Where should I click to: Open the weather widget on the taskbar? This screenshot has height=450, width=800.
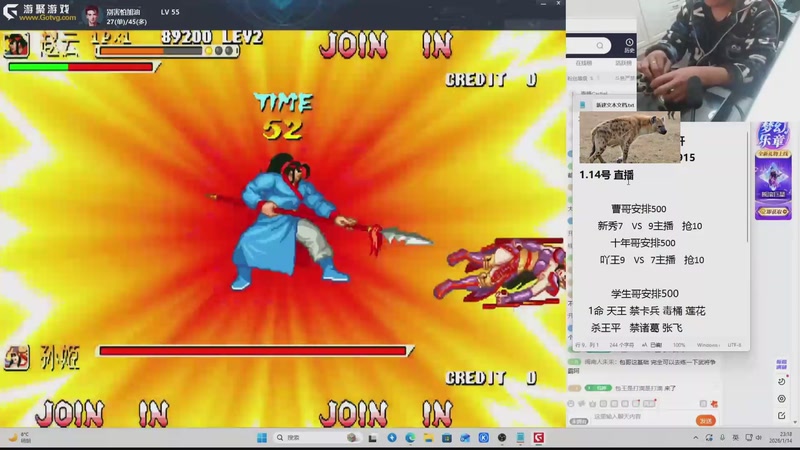click(19, 438)
